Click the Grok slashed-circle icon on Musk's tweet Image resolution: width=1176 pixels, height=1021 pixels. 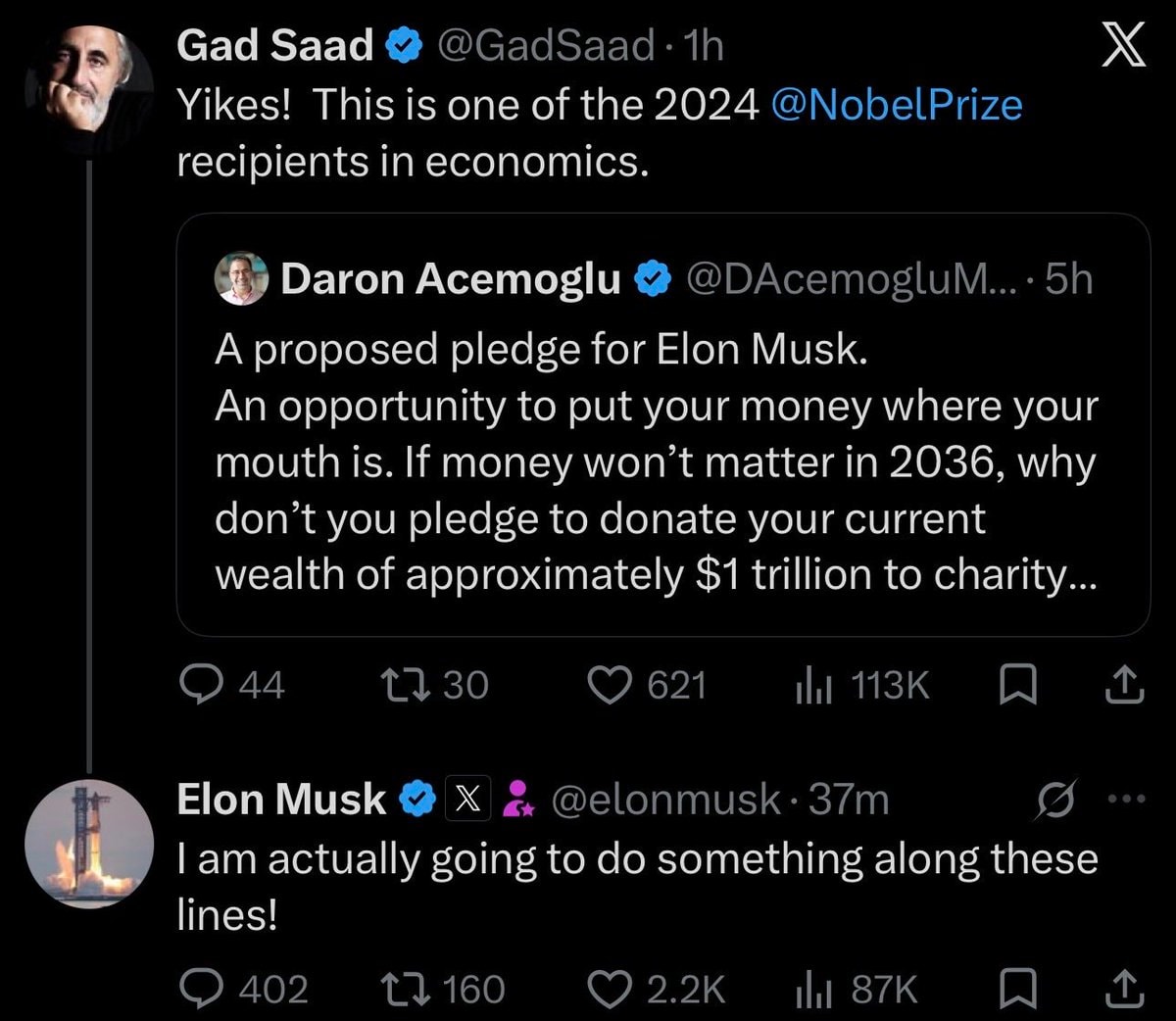point(1057,800)
